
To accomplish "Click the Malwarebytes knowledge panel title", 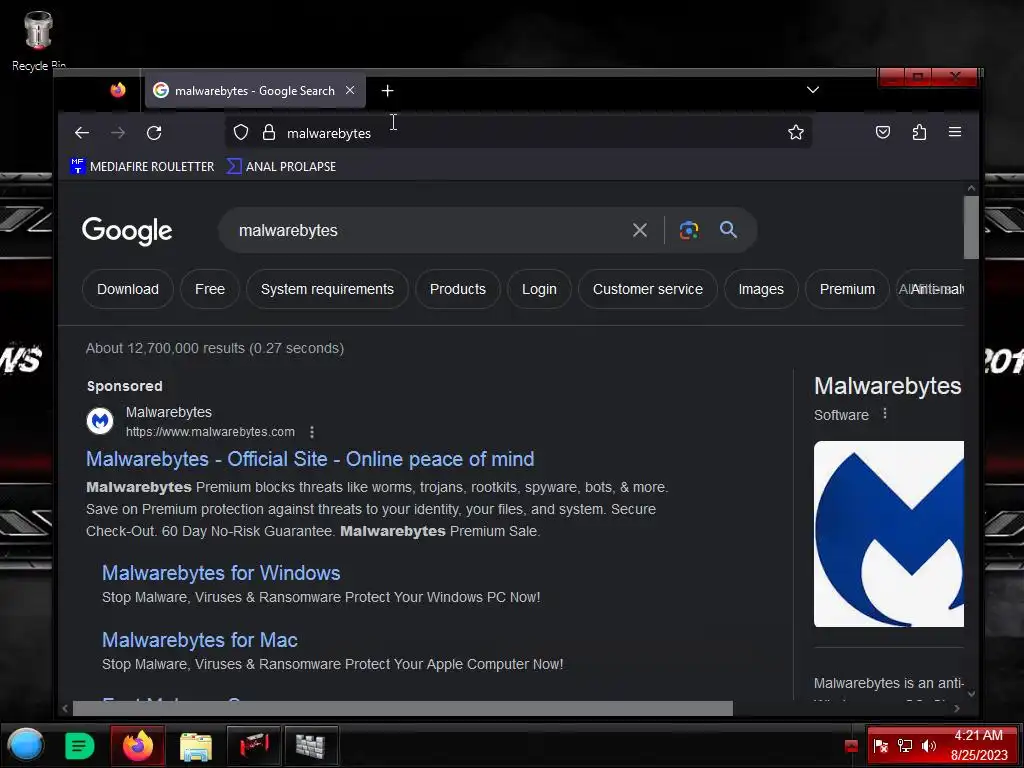I will tap(888, 386).
